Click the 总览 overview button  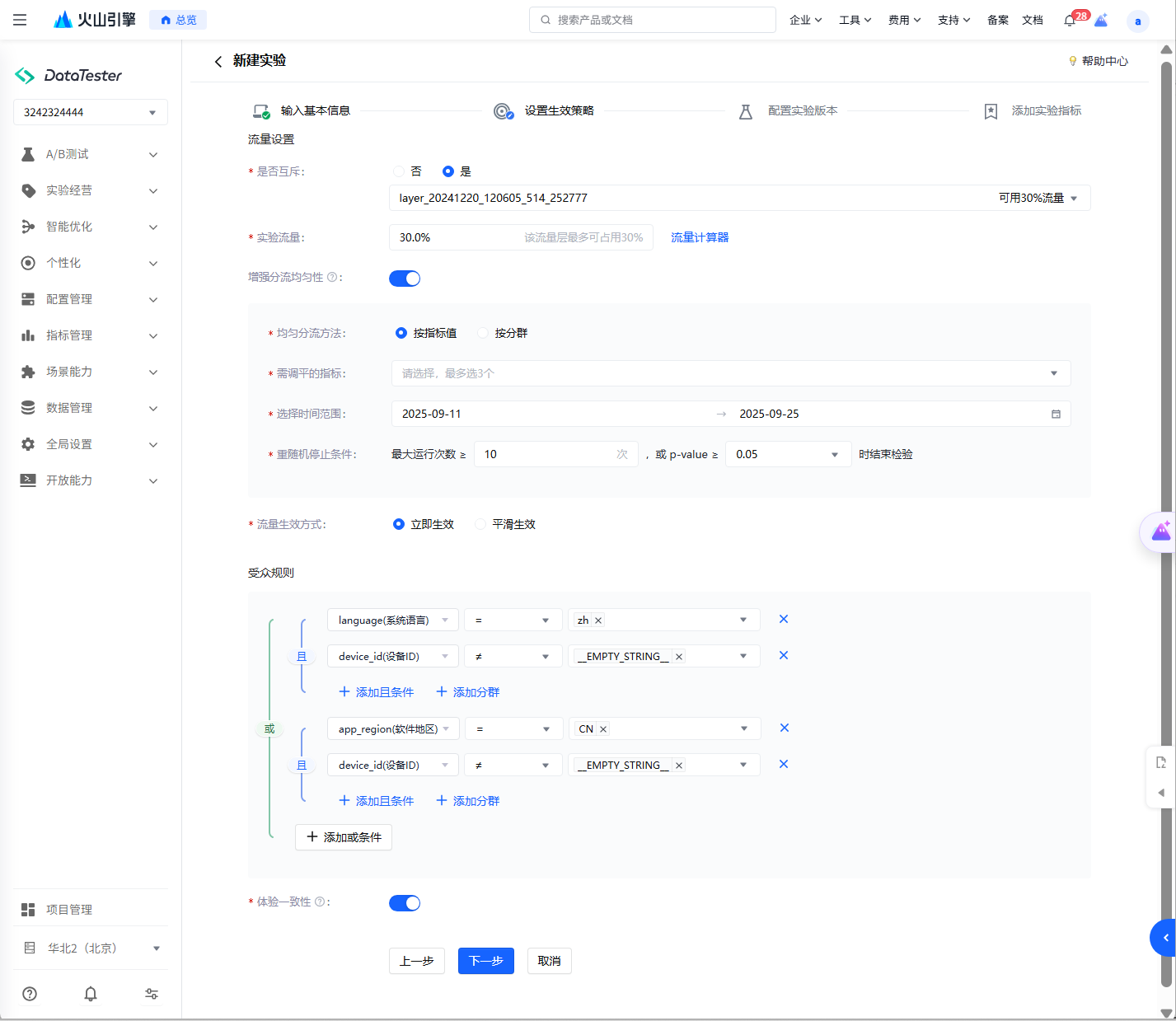pyautogui.click(x=178, y=20)
